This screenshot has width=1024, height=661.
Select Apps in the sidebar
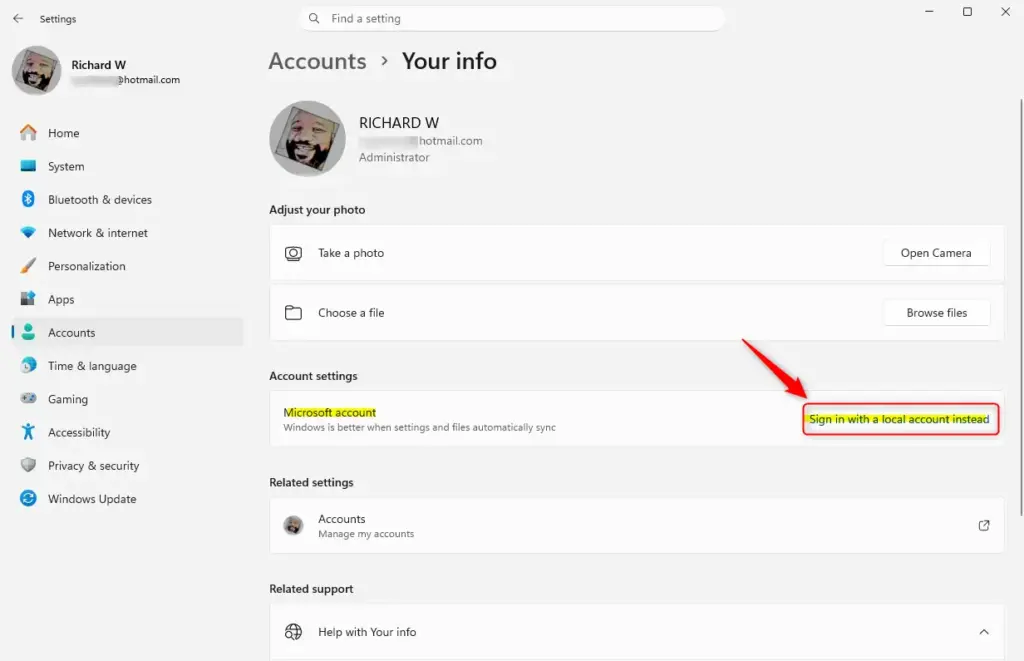[x=127, y=299]
